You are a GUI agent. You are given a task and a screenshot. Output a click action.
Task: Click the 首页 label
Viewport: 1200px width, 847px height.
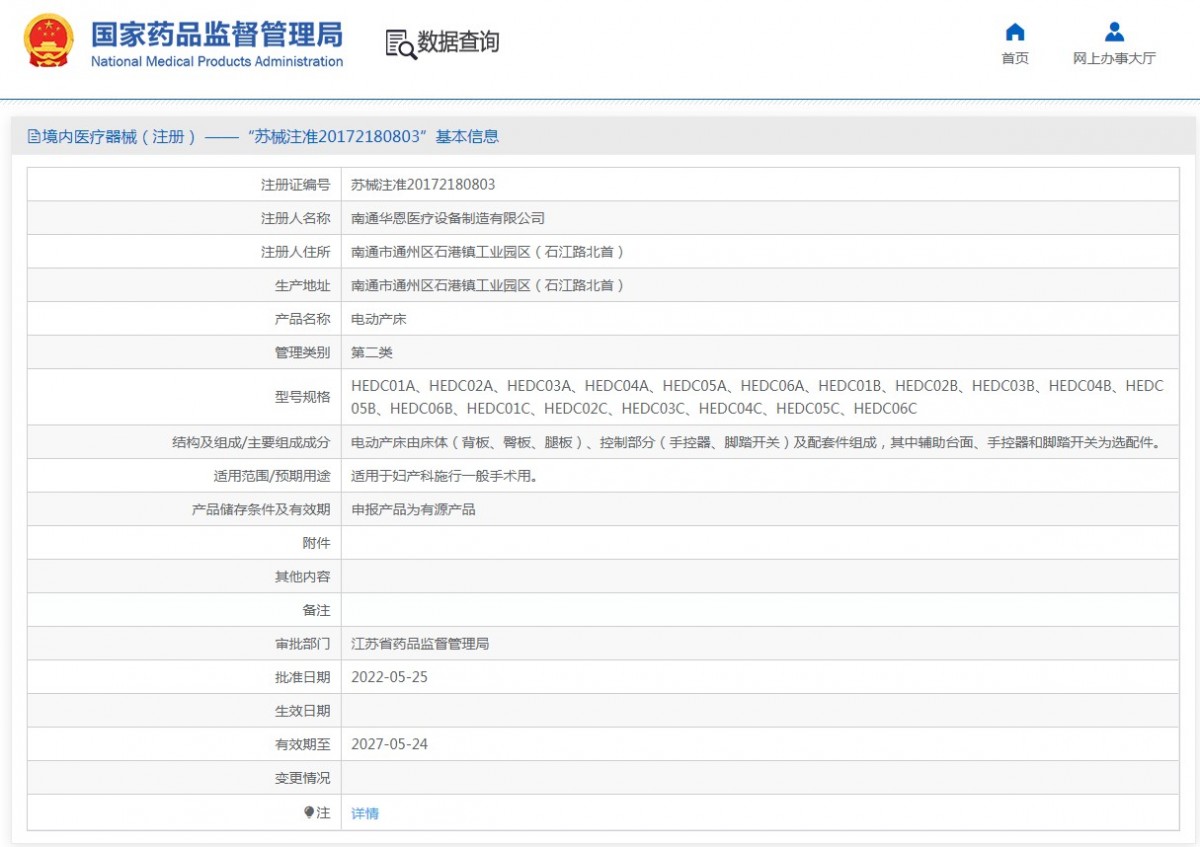click(x=1015, y=59)
